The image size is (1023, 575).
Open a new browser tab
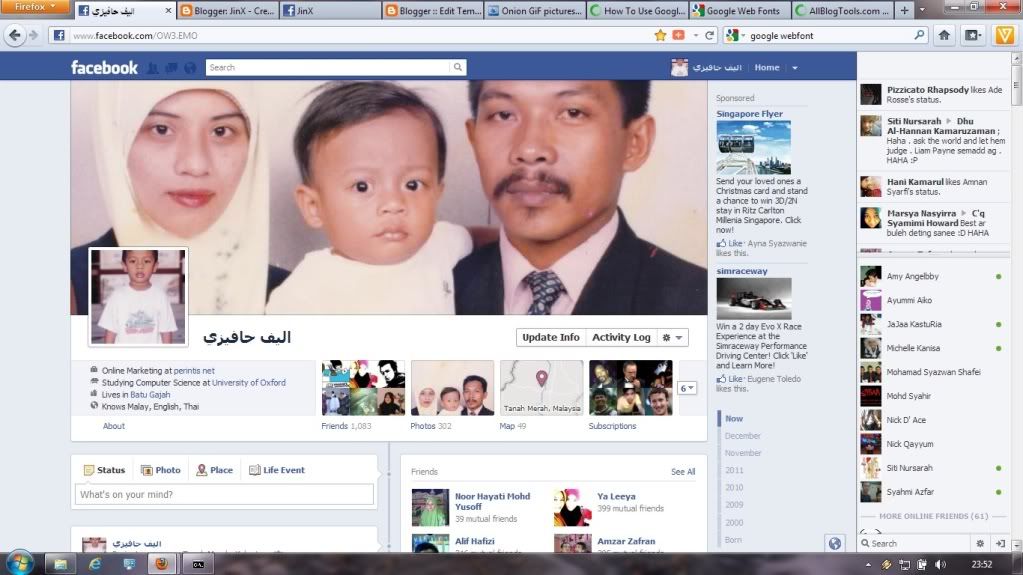tap(904, 10)
